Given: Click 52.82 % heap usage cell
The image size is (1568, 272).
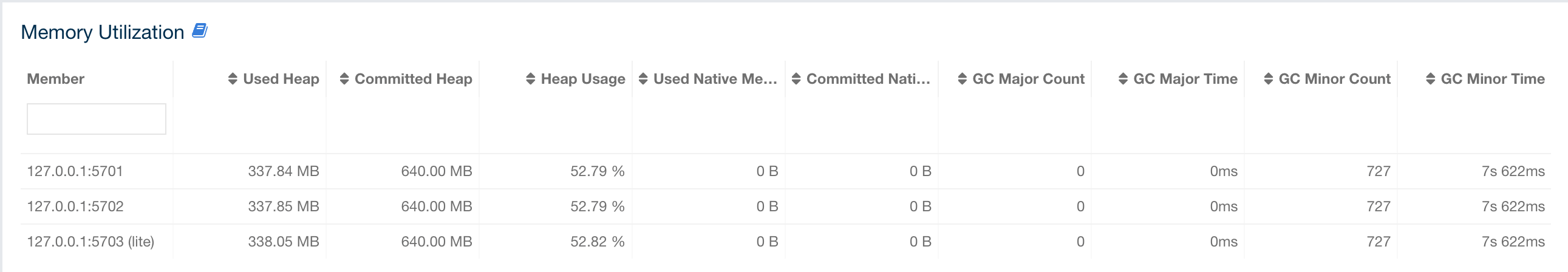Looking at the screenshot, I should pyautogui.click(x=596, y=242).
